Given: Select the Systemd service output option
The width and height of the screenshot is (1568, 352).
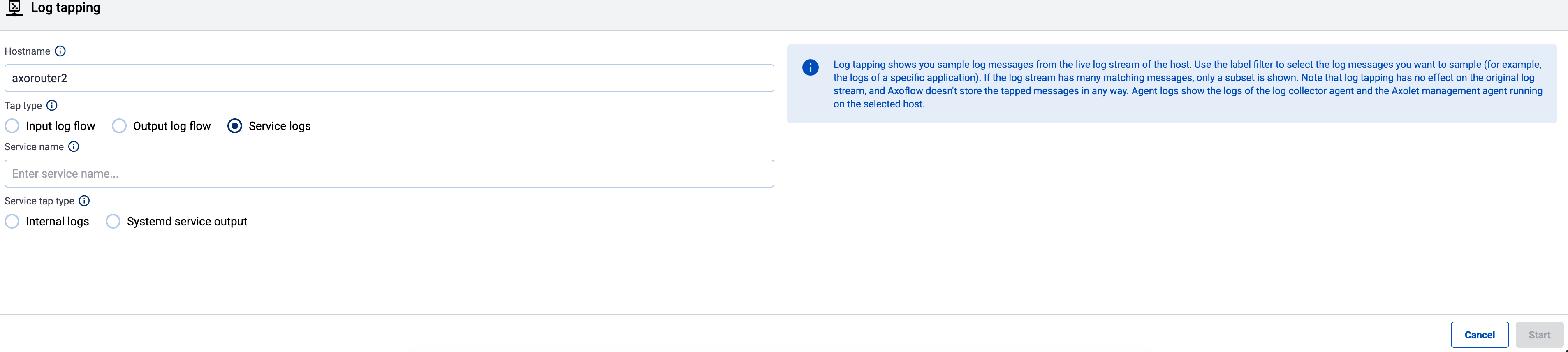Looking at the screenshot, I should [x=113, y=221].
